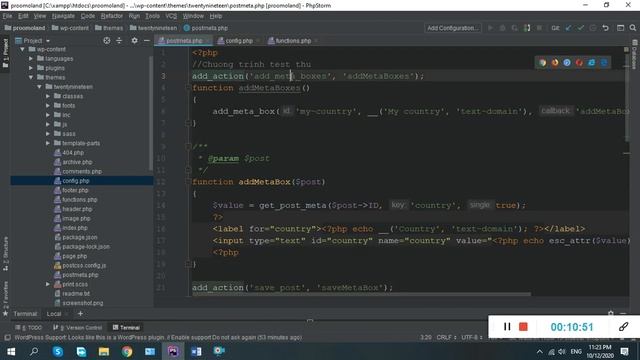640x360 pixels.
Task: Click the Debug bug toolbar icon
Action: click(x=502, y=28)
